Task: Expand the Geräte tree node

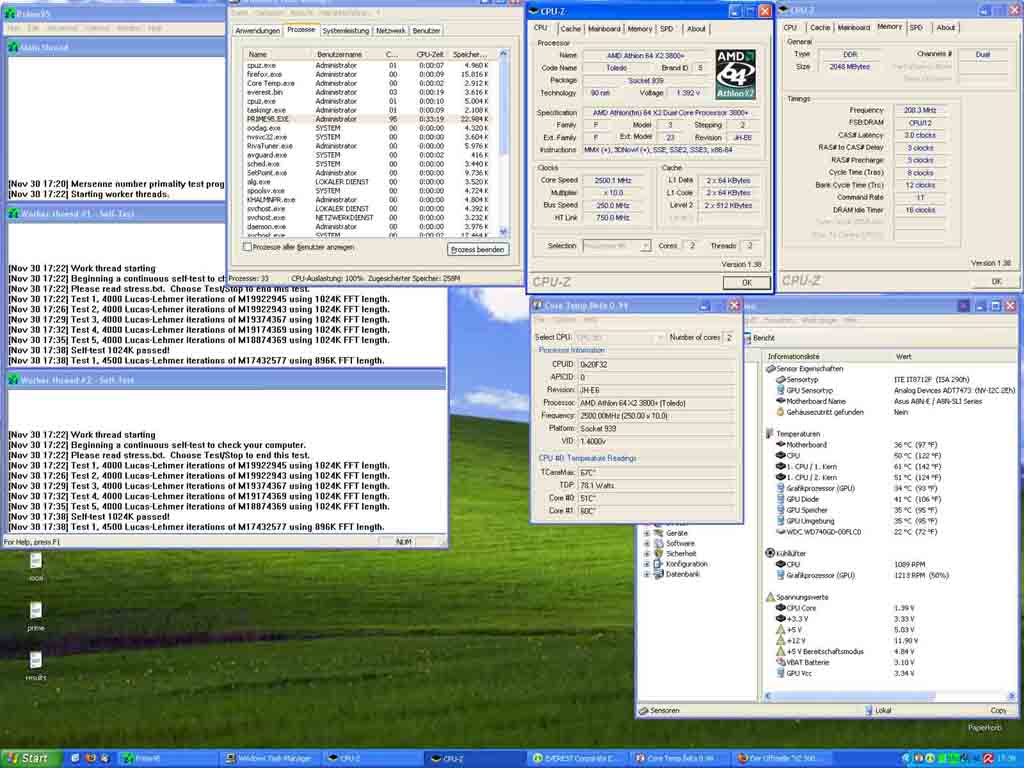Action: coord(647,533)
